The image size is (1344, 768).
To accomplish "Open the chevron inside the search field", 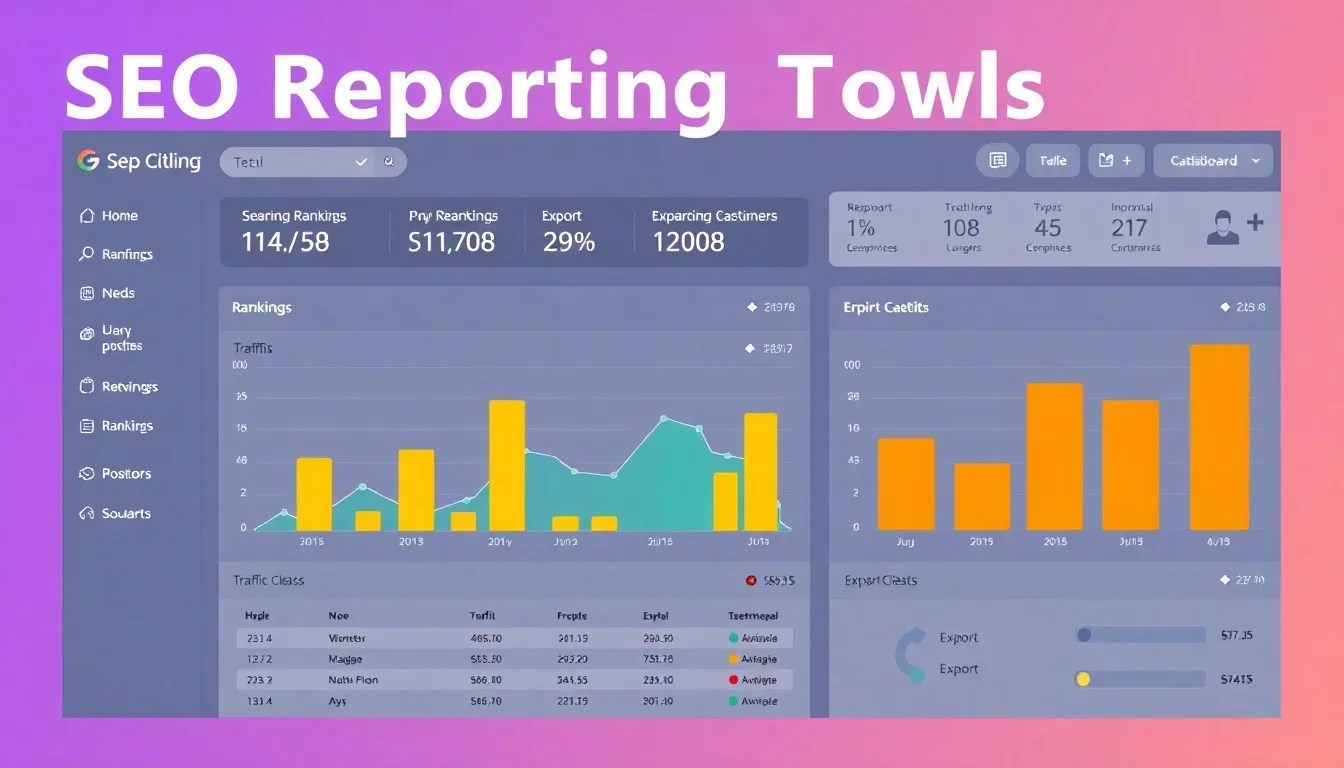I will tap(360, 161).
